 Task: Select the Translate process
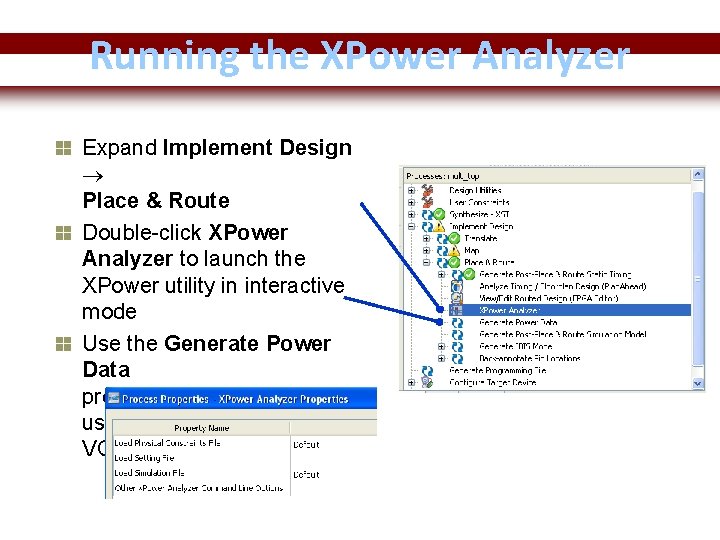[x=480, y=238]
